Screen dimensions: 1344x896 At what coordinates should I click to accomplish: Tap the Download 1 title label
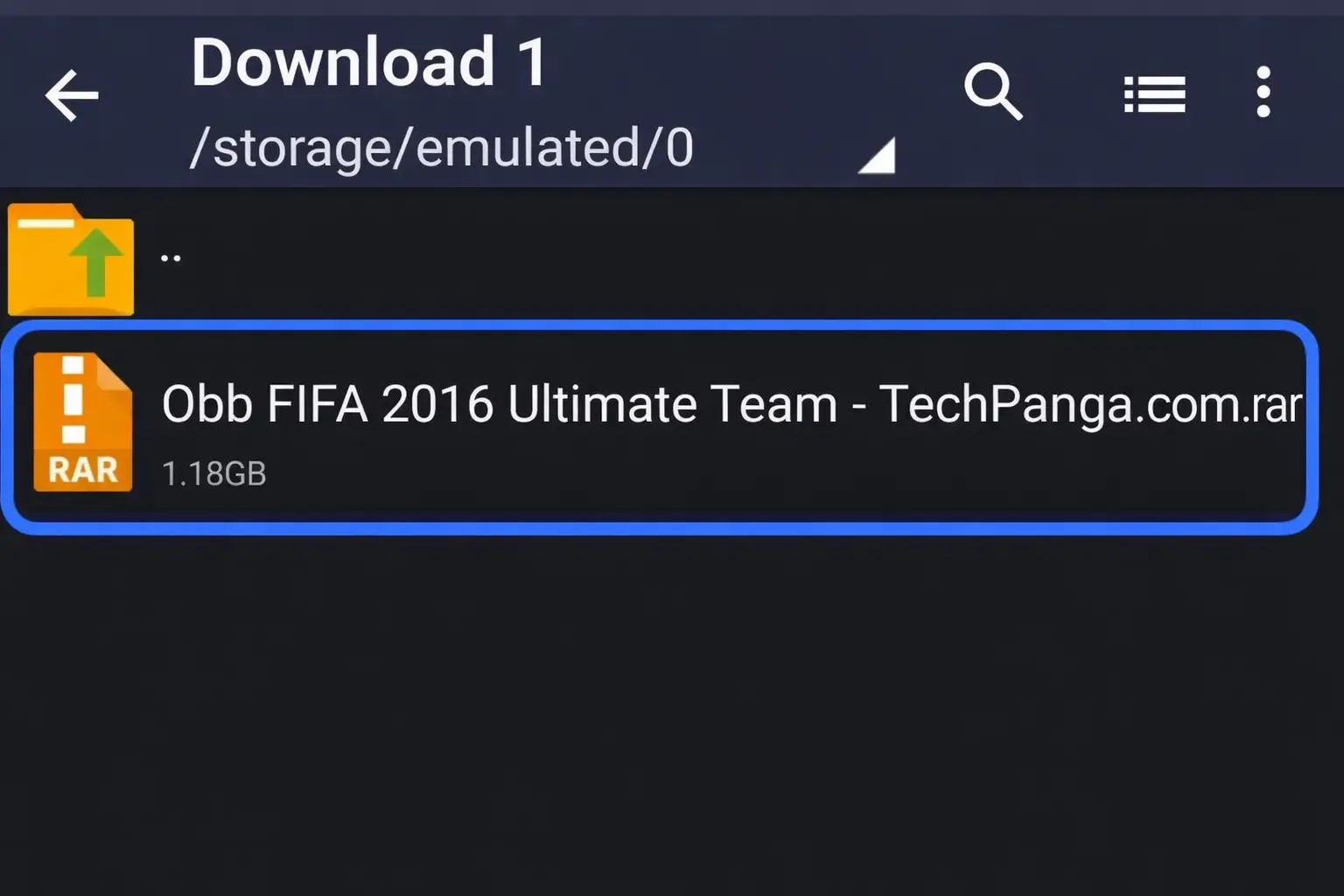pos(368,59)
